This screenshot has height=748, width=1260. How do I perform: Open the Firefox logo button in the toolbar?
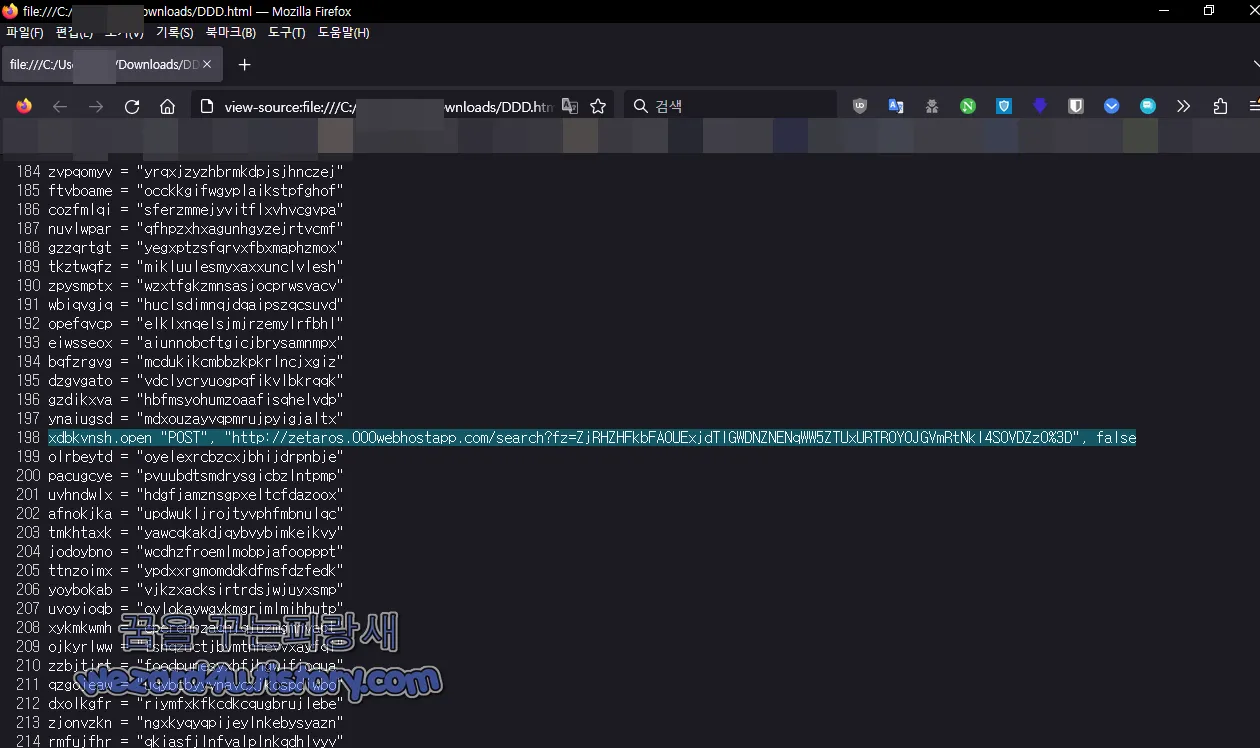[x=24, y=106]
